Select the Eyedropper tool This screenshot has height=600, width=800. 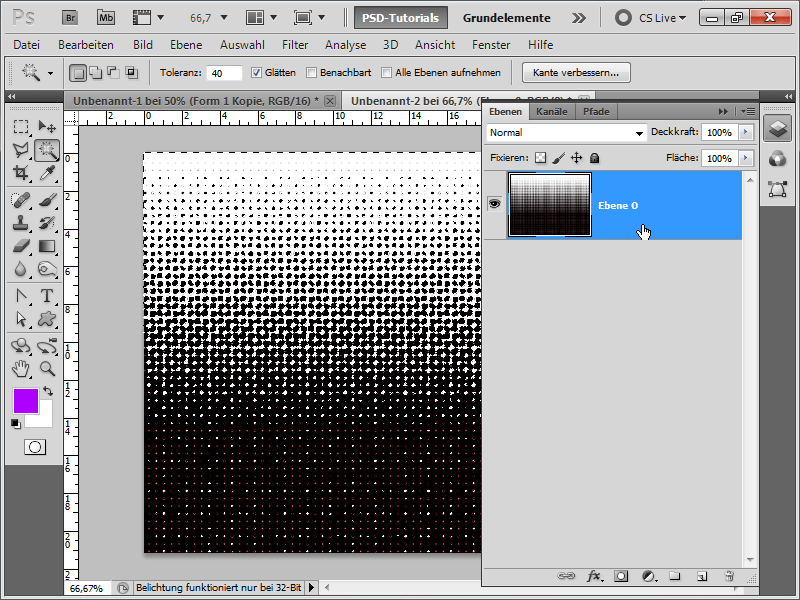pos(47,173)
